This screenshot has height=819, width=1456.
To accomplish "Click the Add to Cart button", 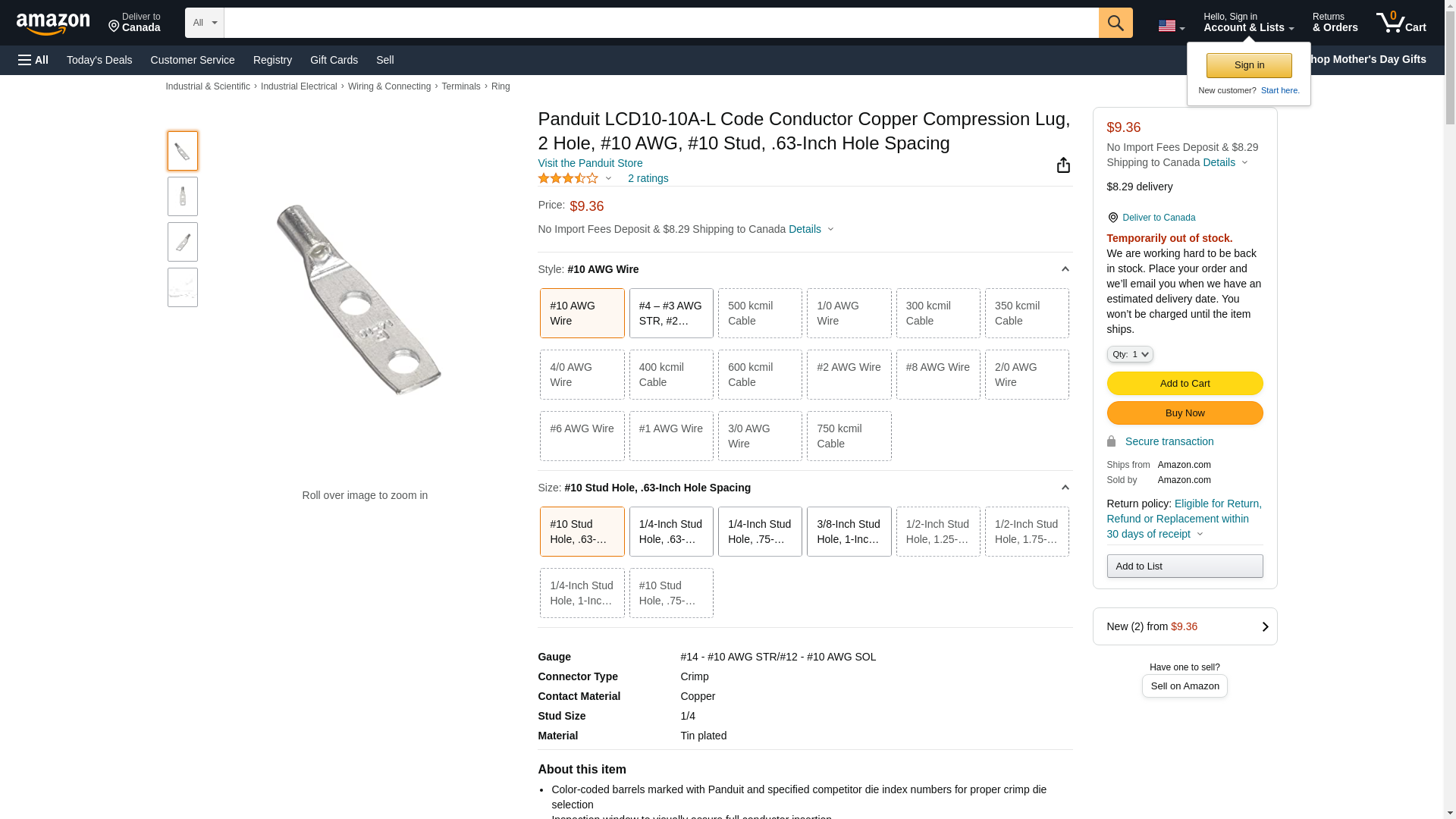I will [1184, 383].
